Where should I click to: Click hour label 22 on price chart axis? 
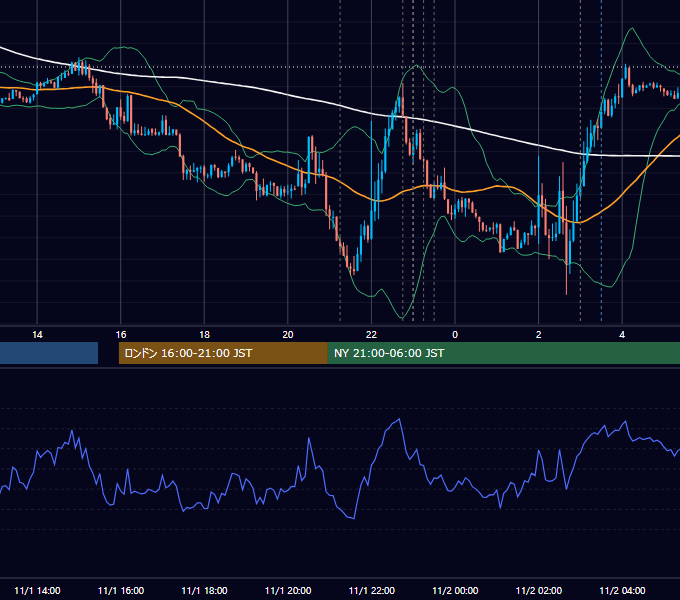click(x=371, y=335)
